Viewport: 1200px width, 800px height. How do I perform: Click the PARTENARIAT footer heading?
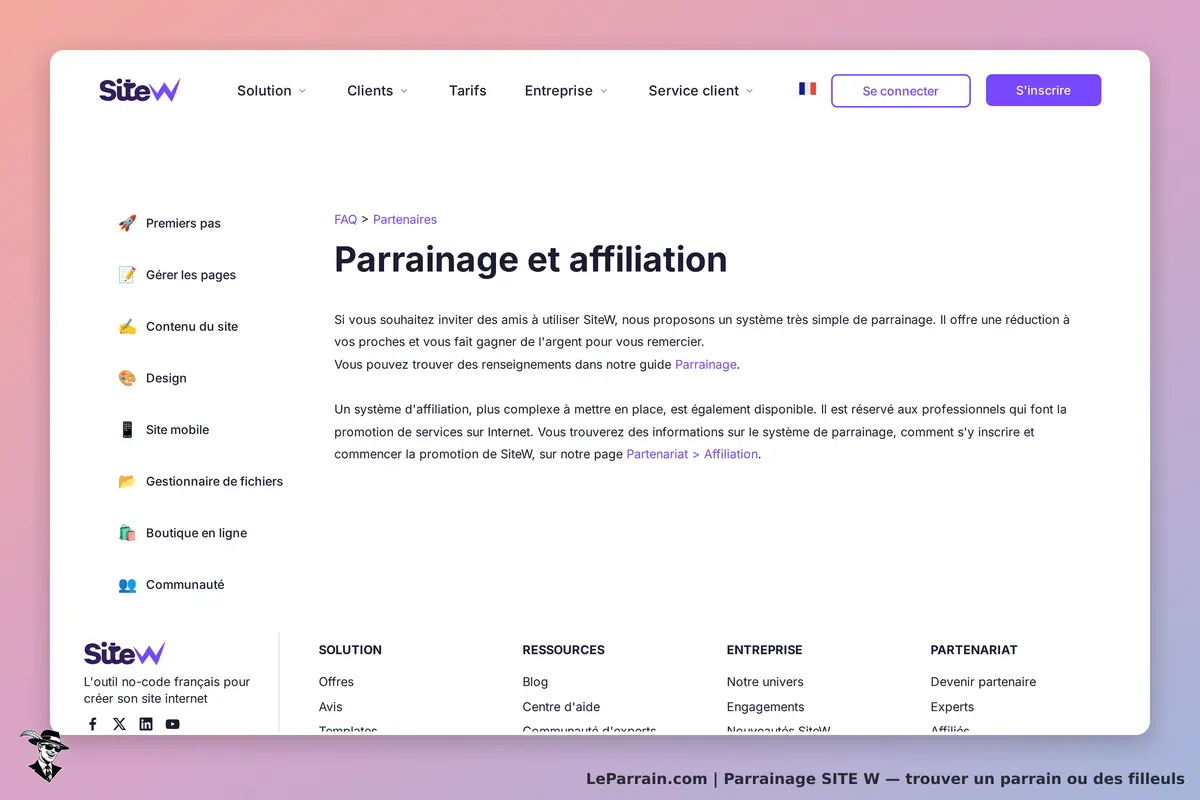click(974, 650)
